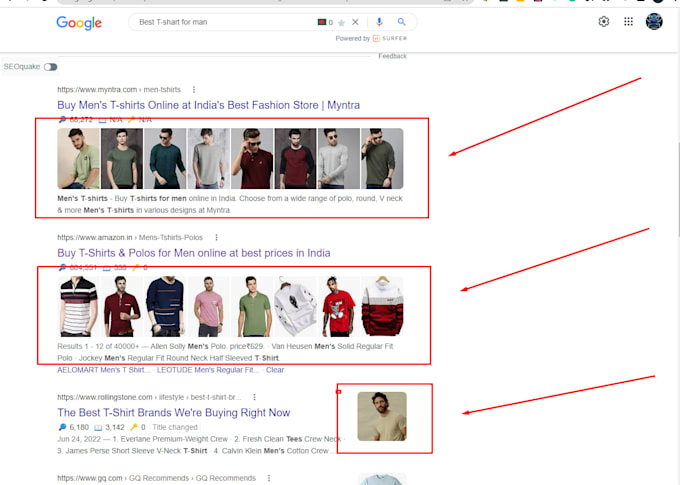Open Amazon red graphic tee thumbnail
This screenshot has height=485, width=680.
[339, 306]
